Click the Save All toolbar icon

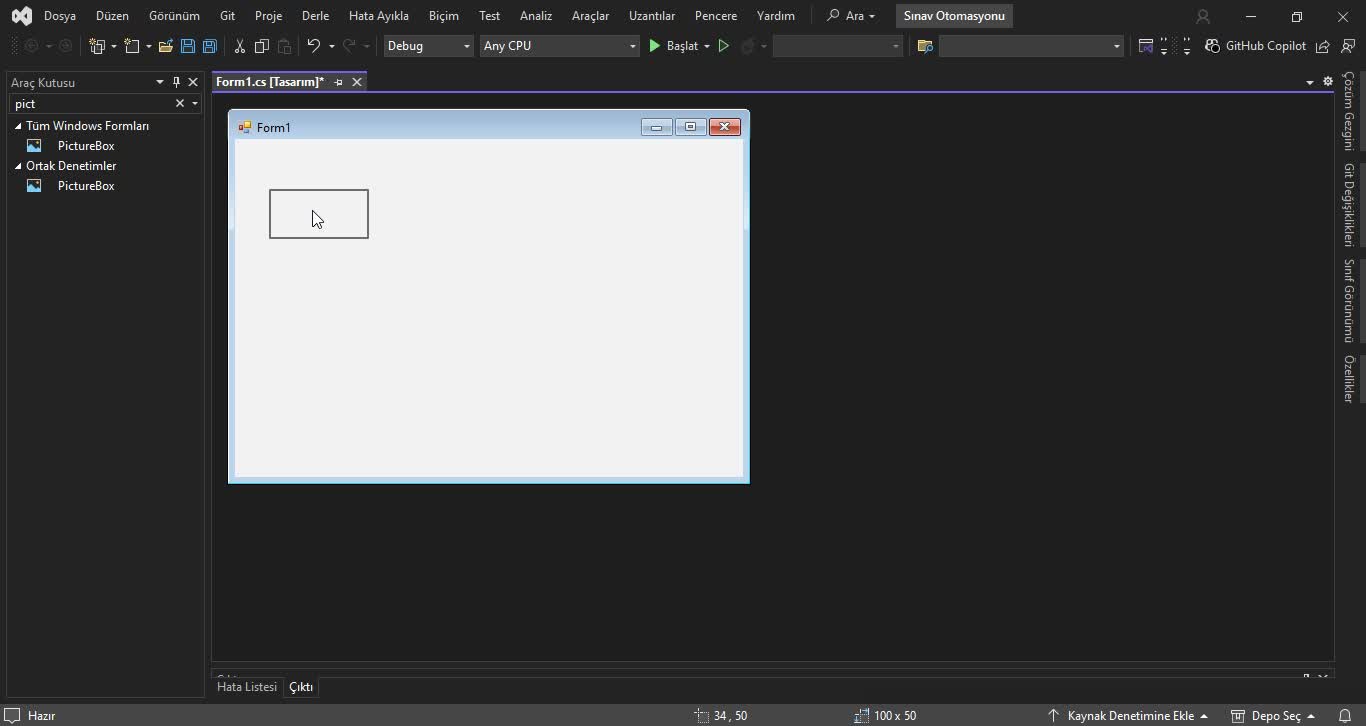tap(210, 46)
